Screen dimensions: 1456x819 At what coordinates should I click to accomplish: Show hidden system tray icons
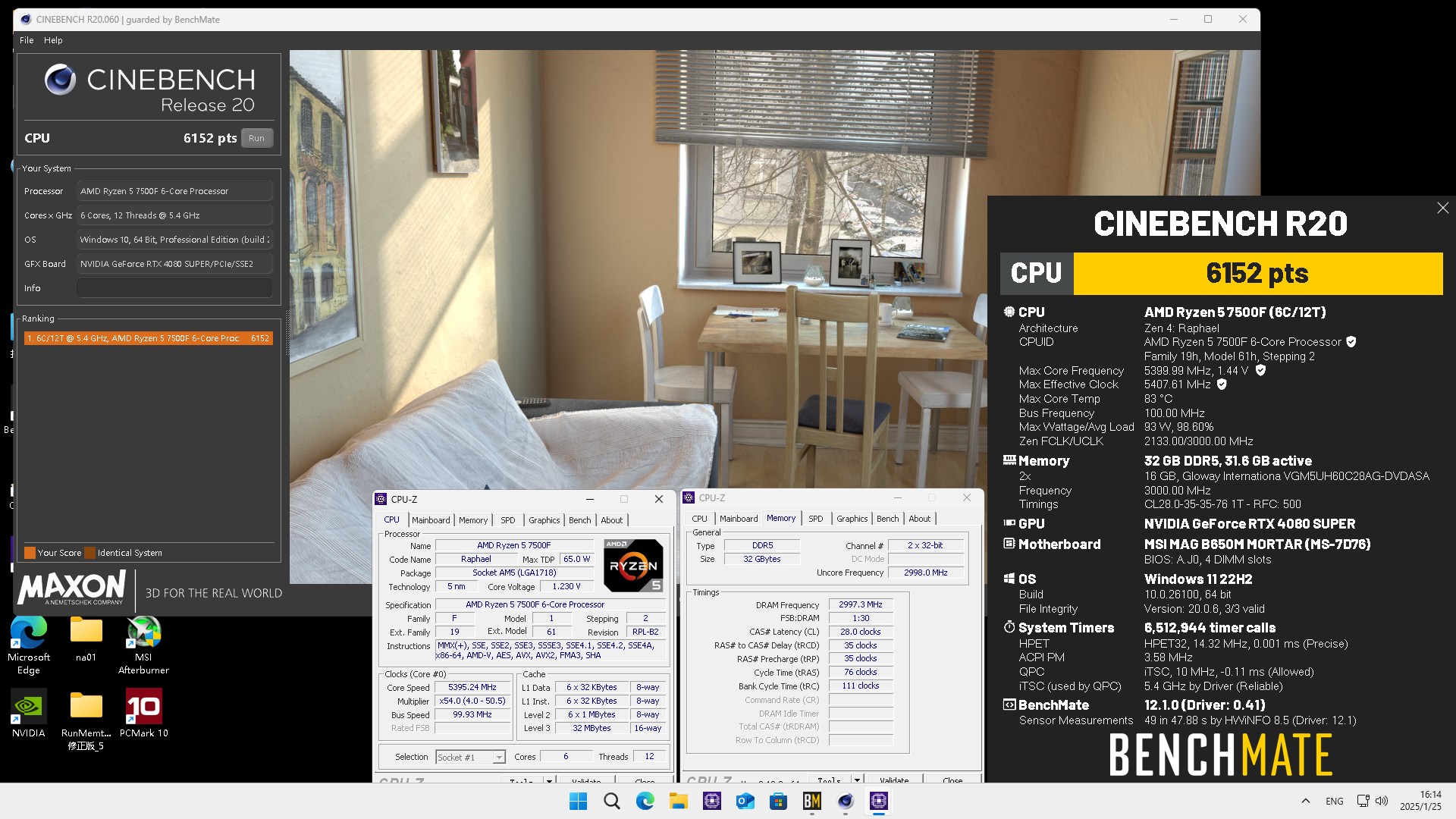click(x=1305, y=801)
